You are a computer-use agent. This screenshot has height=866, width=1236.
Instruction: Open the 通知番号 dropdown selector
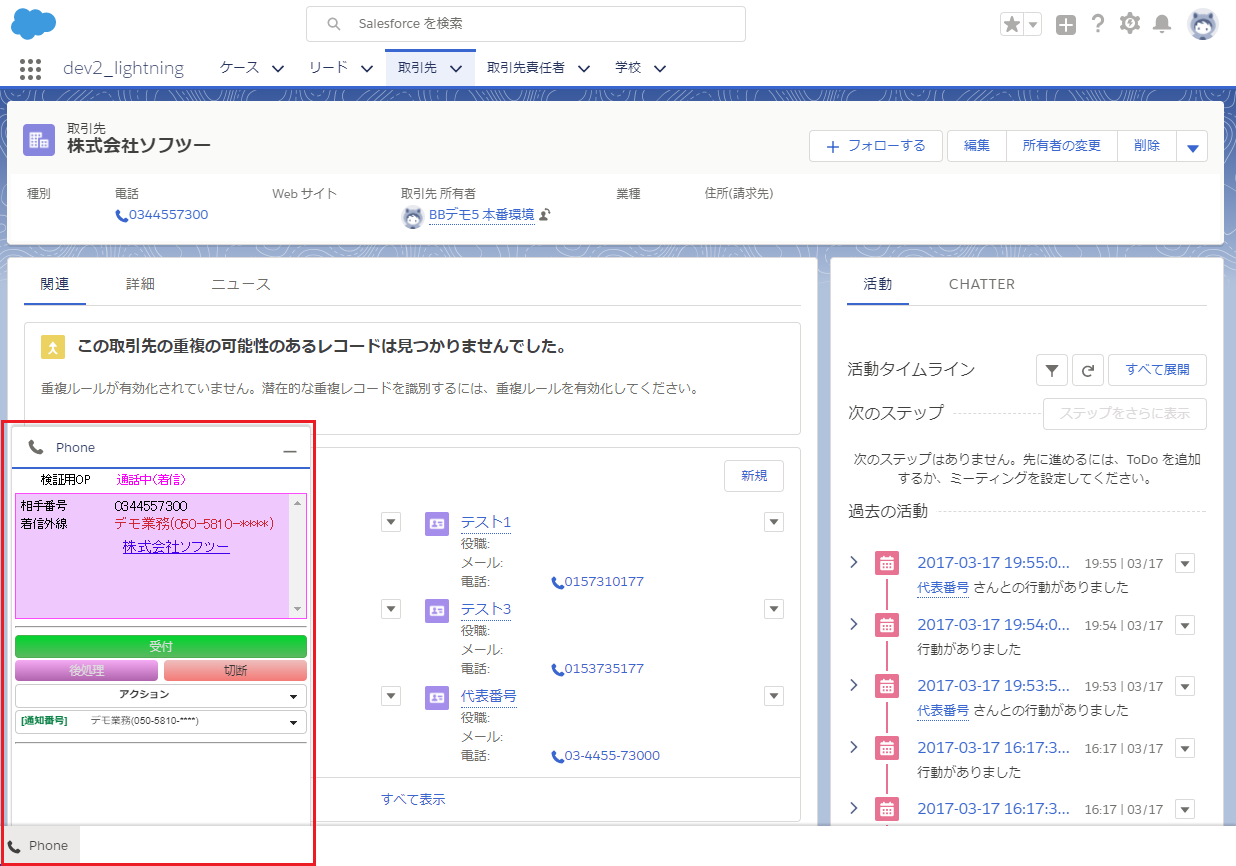161,721
